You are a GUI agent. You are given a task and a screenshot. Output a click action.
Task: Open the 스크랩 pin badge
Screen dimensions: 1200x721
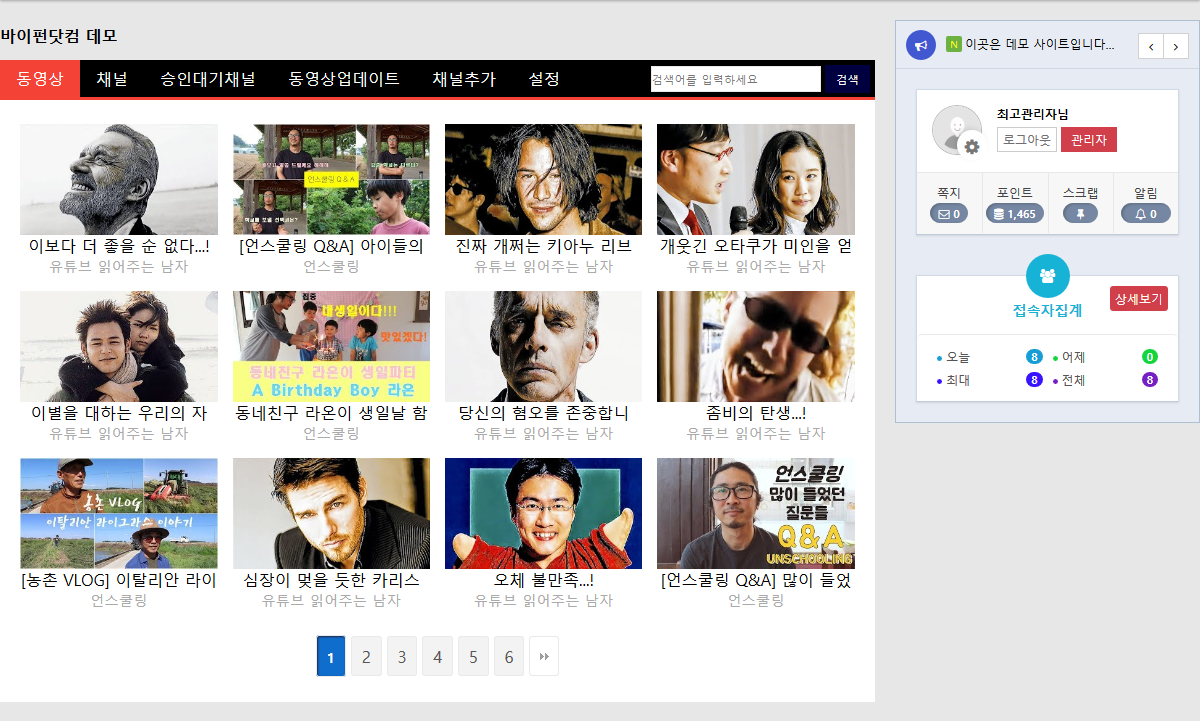(x=1080, y=214)
